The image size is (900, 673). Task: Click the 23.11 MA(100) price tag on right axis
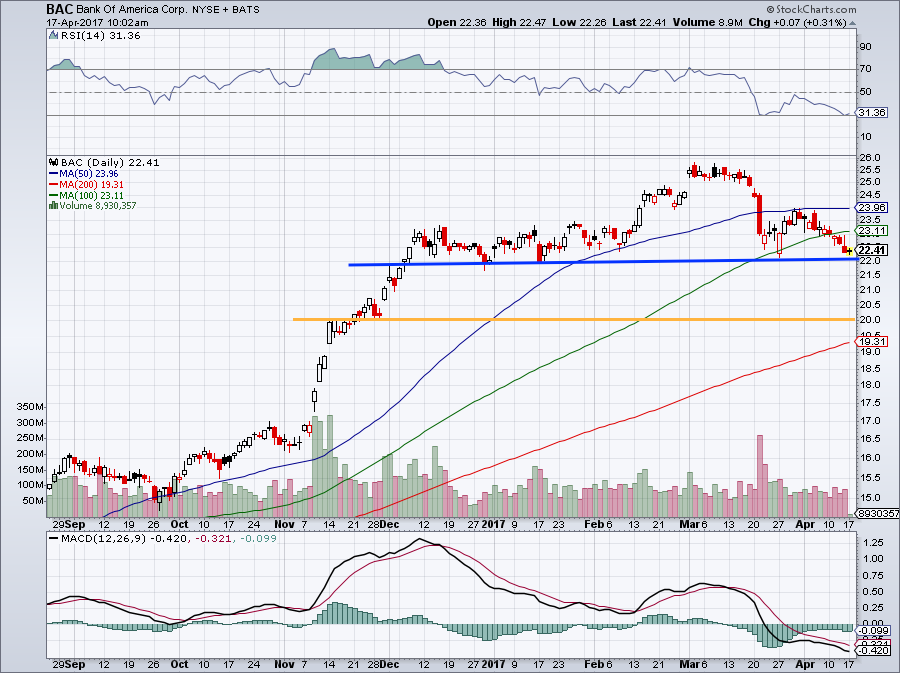[x=872, y=231]
